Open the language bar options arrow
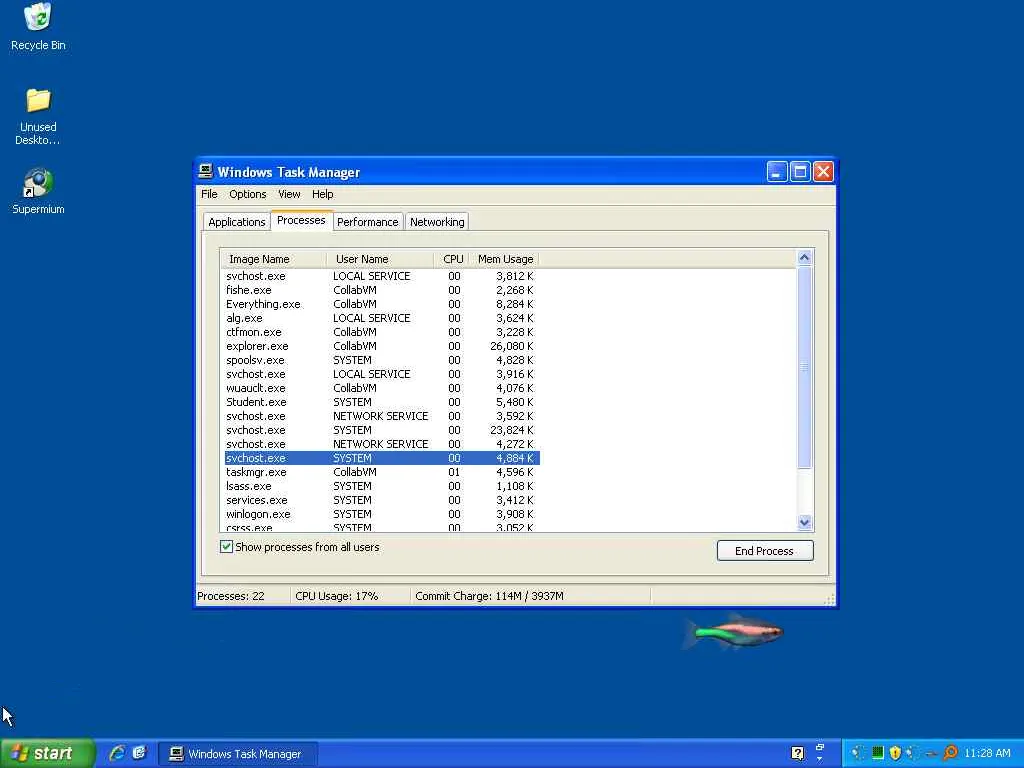This screenshot has width=1024, height=768. pyautogui.click(x=820, y=760)
